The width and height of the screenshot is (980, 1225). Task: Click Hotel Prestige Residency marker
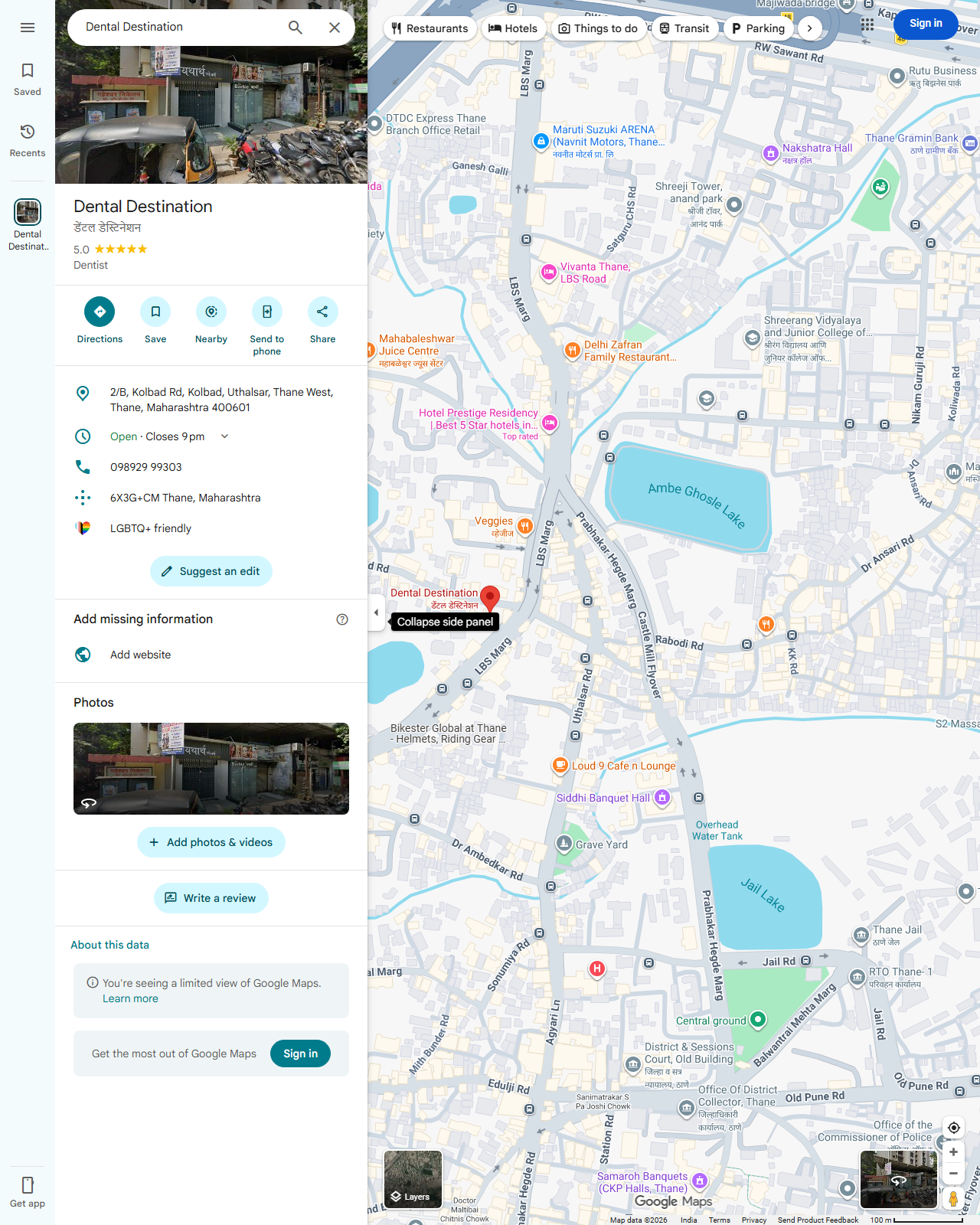click(550, 422)
